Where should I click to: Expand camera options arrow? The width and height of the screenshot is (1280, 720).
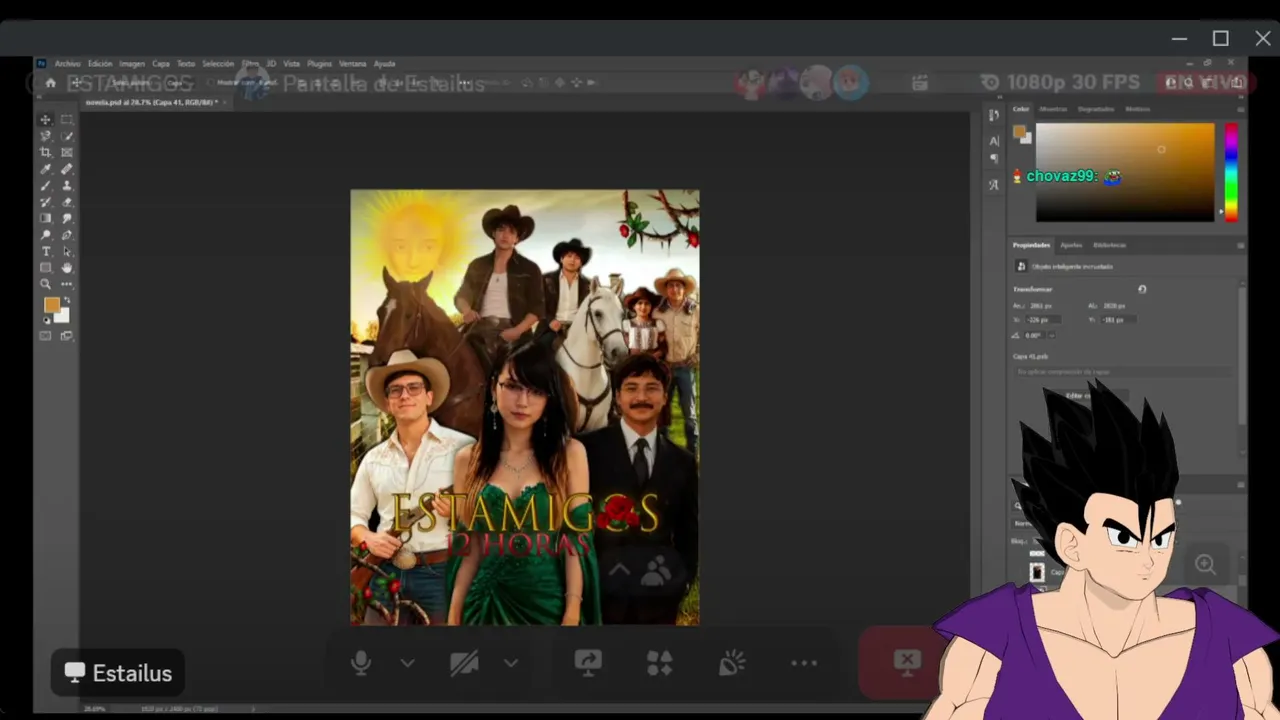coord(511,662)
